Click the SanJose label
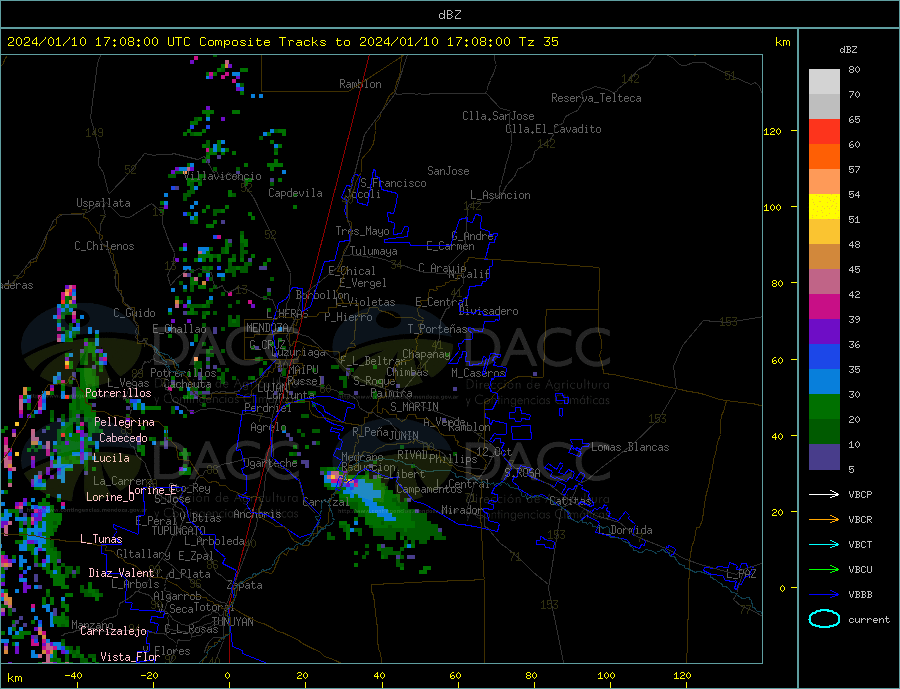900x689 pixels. [x=448, y=171]
